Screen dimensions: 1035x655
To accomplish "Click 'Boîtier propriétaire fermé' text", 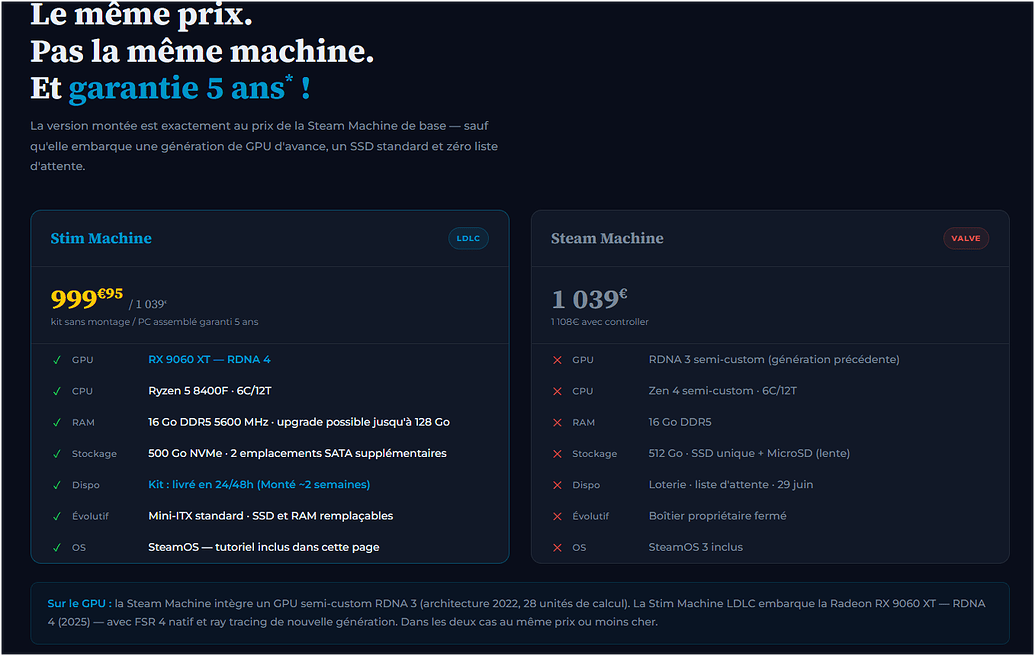I will point(718,516).
